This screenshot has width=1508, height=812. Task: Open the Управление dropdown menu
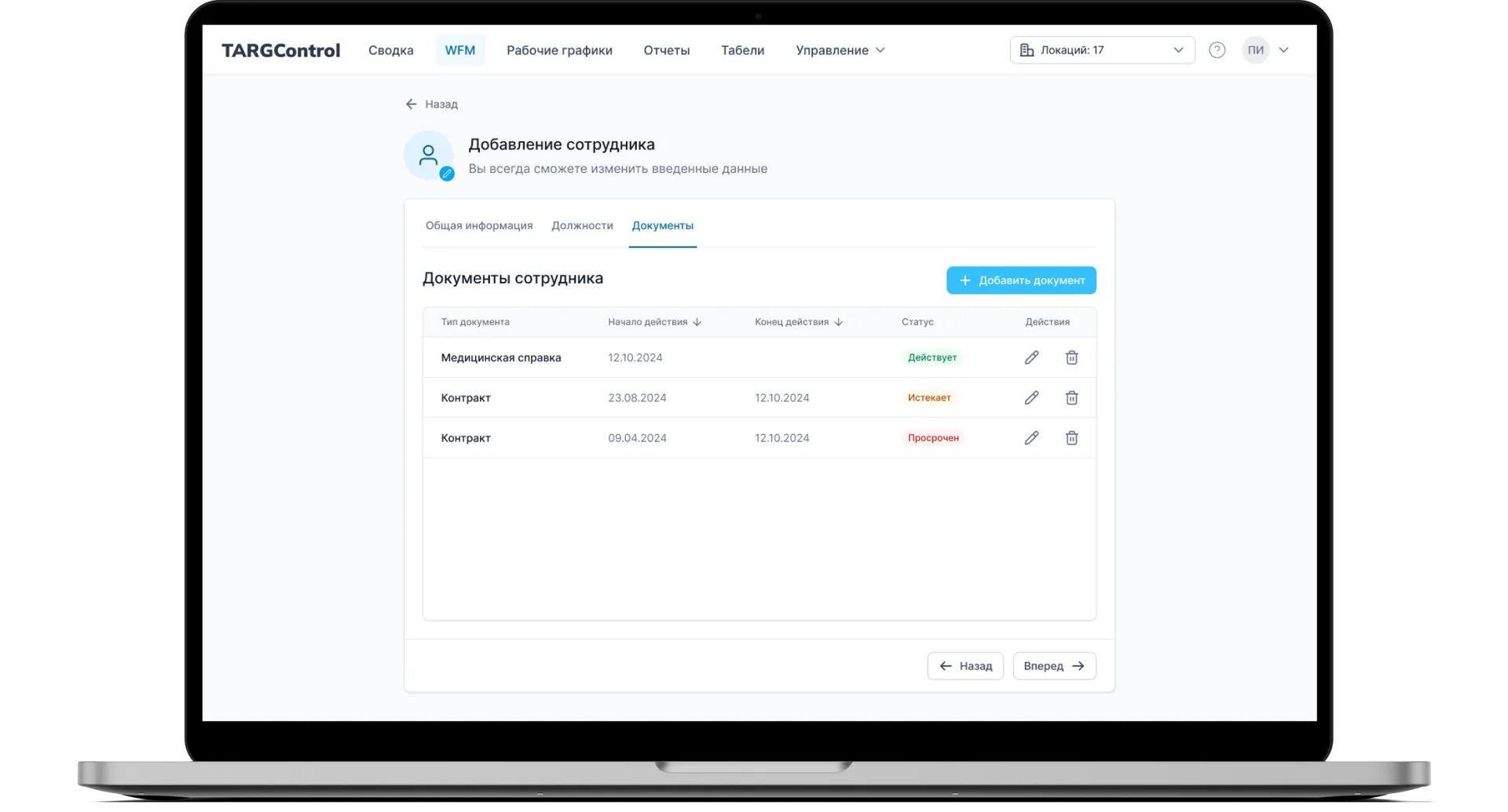pos(840,50)
